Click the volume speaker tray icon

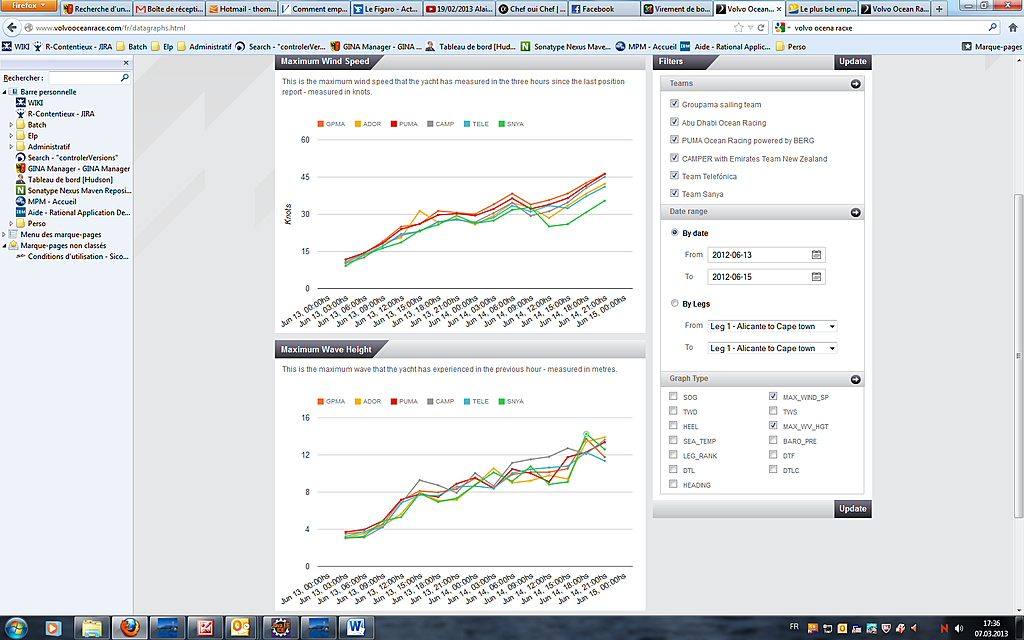pyautogui.click(x=959, y=628)
